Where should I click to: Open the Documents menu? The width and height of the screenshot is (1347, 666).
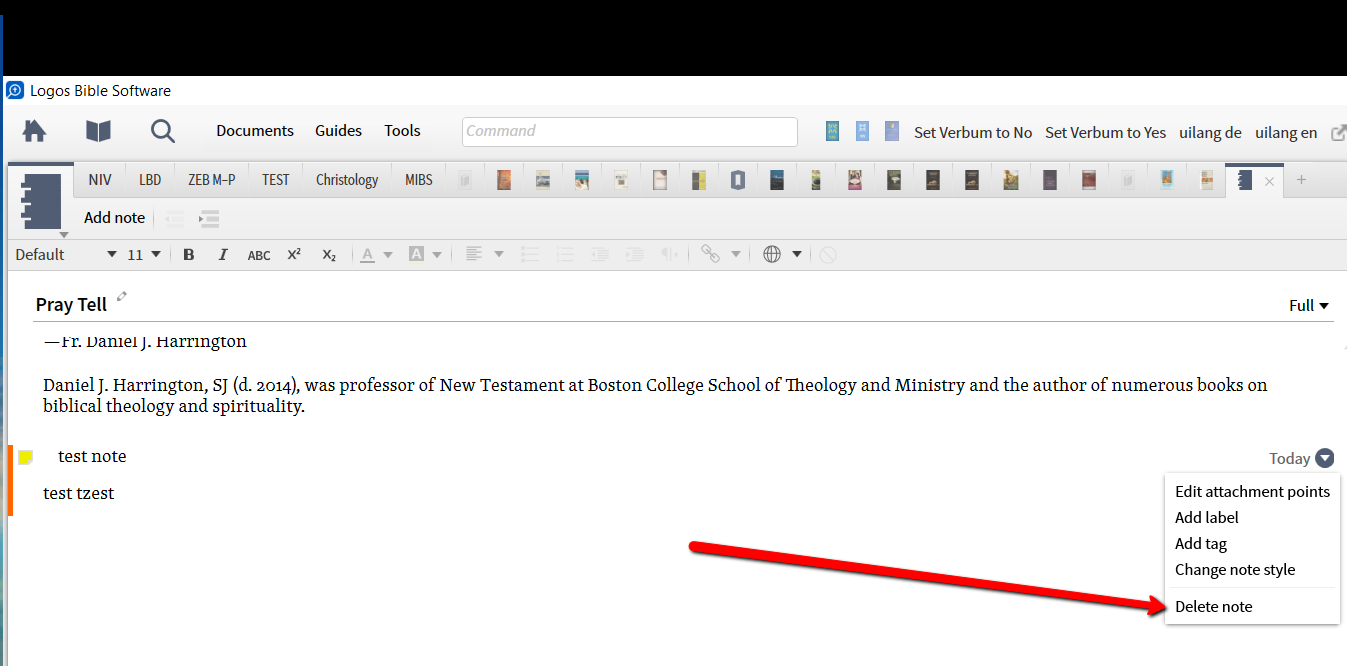[x=255, y=131]
